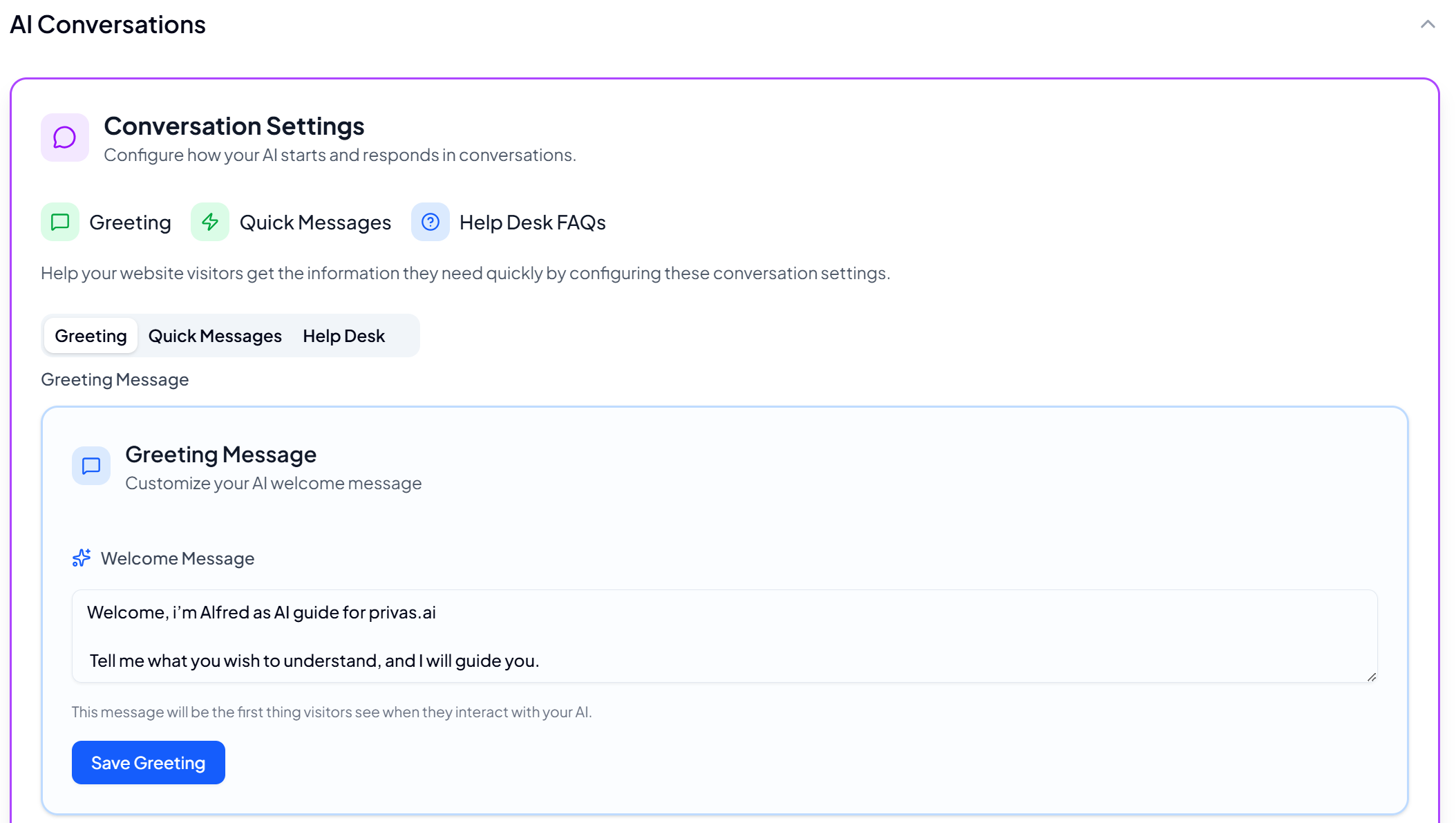1456x823 pixels.
Task: Select the Greeting tab
Action: 91,336
